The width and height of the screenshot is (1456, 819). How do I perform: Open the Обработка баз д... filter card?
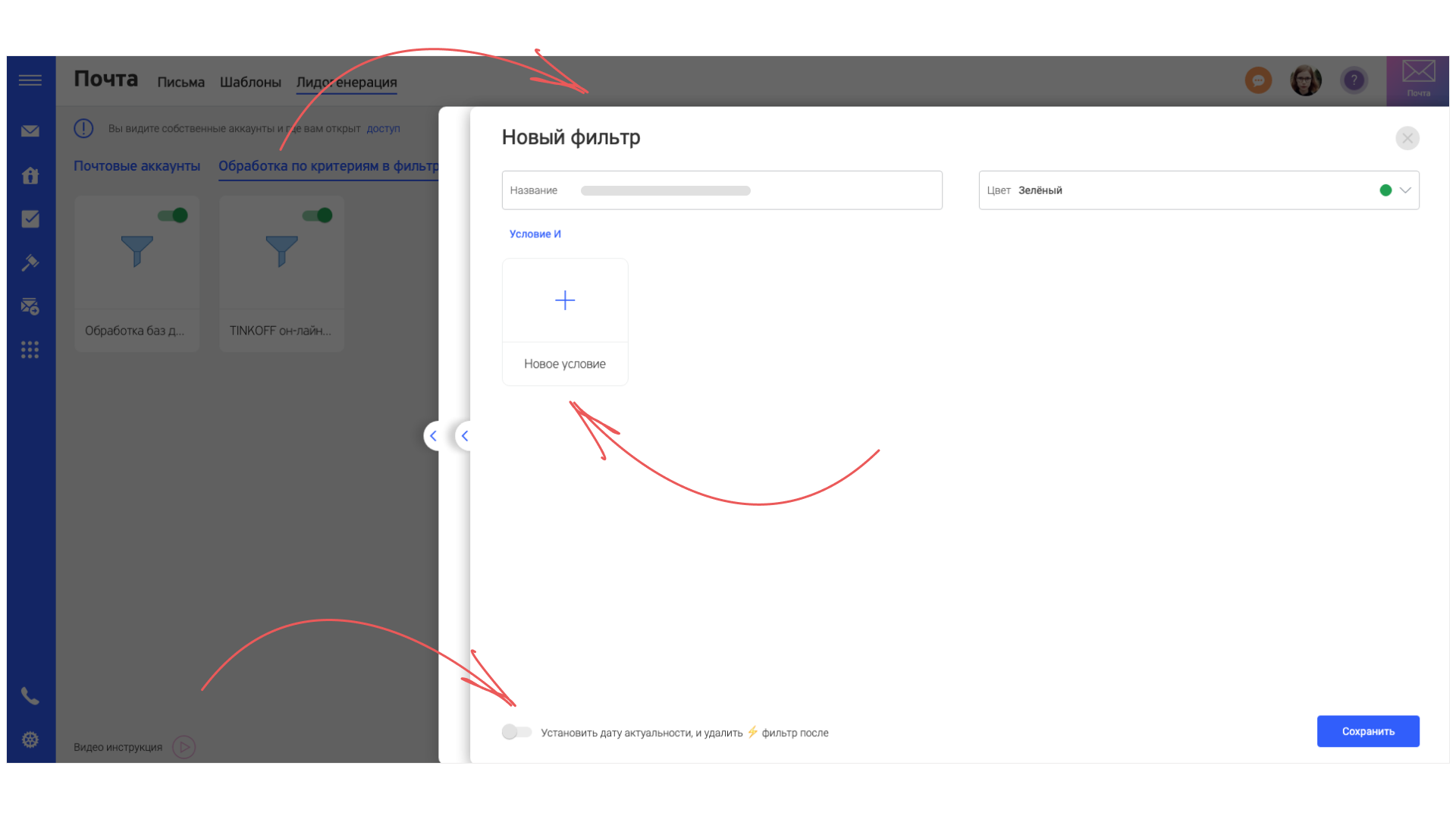[x=137, y=274]
